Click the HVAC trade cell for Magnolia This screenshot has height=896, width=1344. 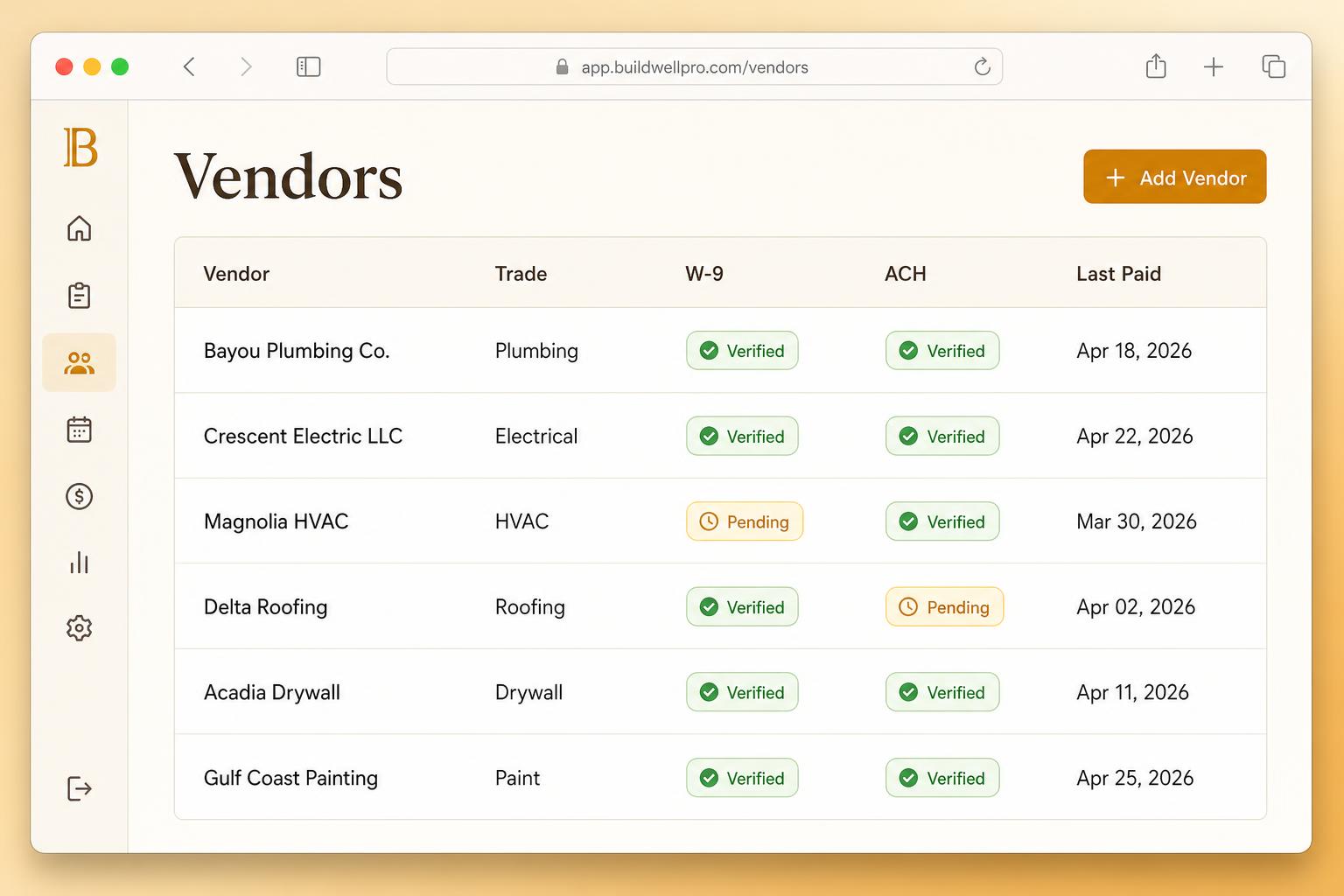coord(521,521)
